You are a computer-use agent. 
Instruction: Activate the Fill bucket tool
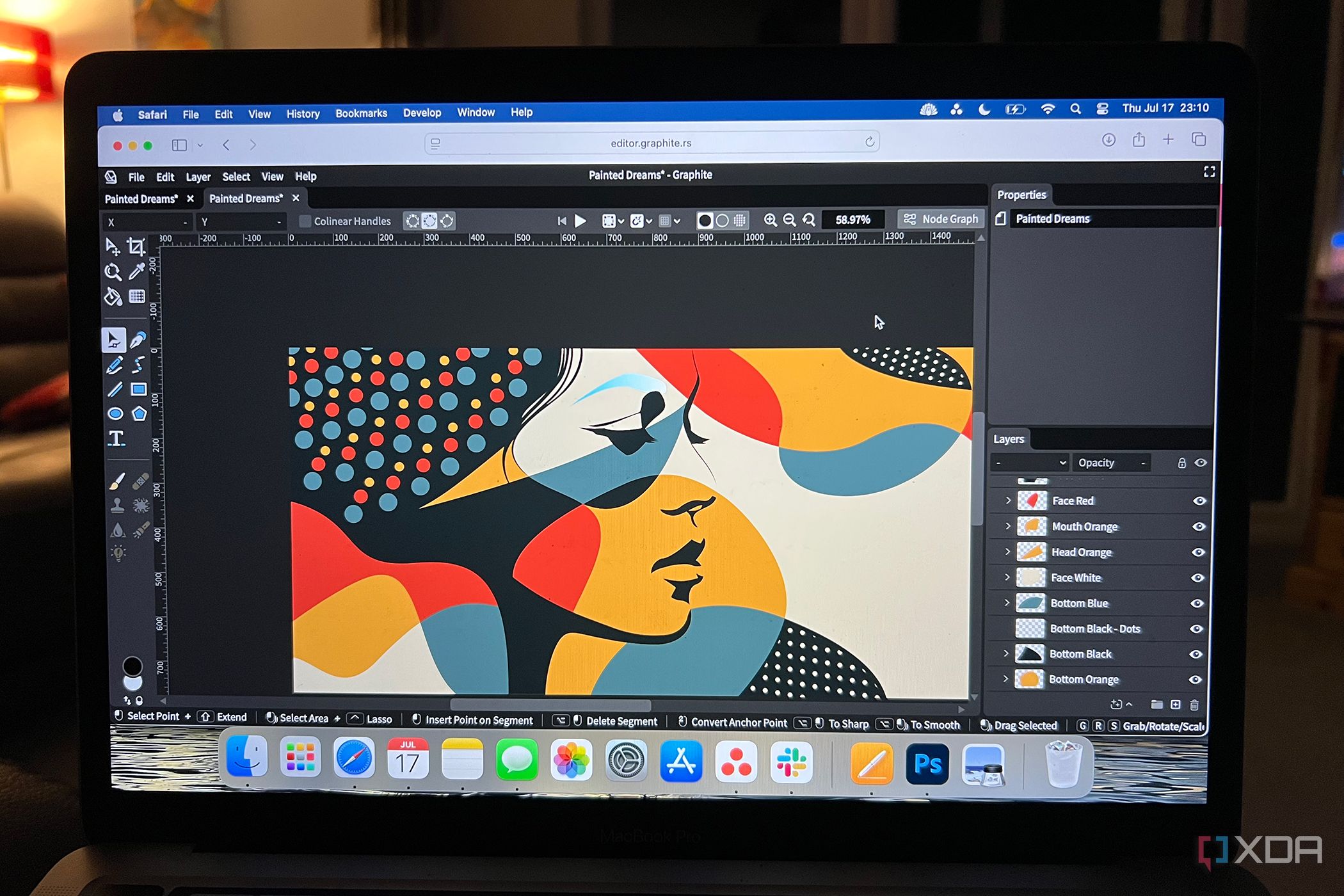(x=113, y=296)
